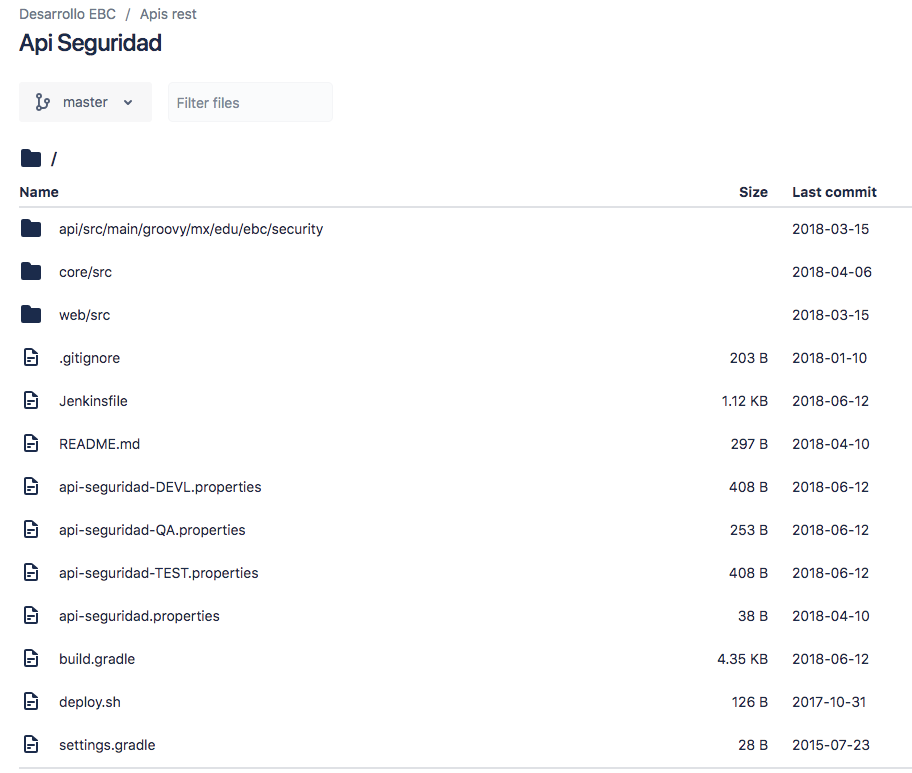Click the 2017-10-31 commit date for deploy.sh
This screenshot has width=912, height=773.
(x=829, y=703)
